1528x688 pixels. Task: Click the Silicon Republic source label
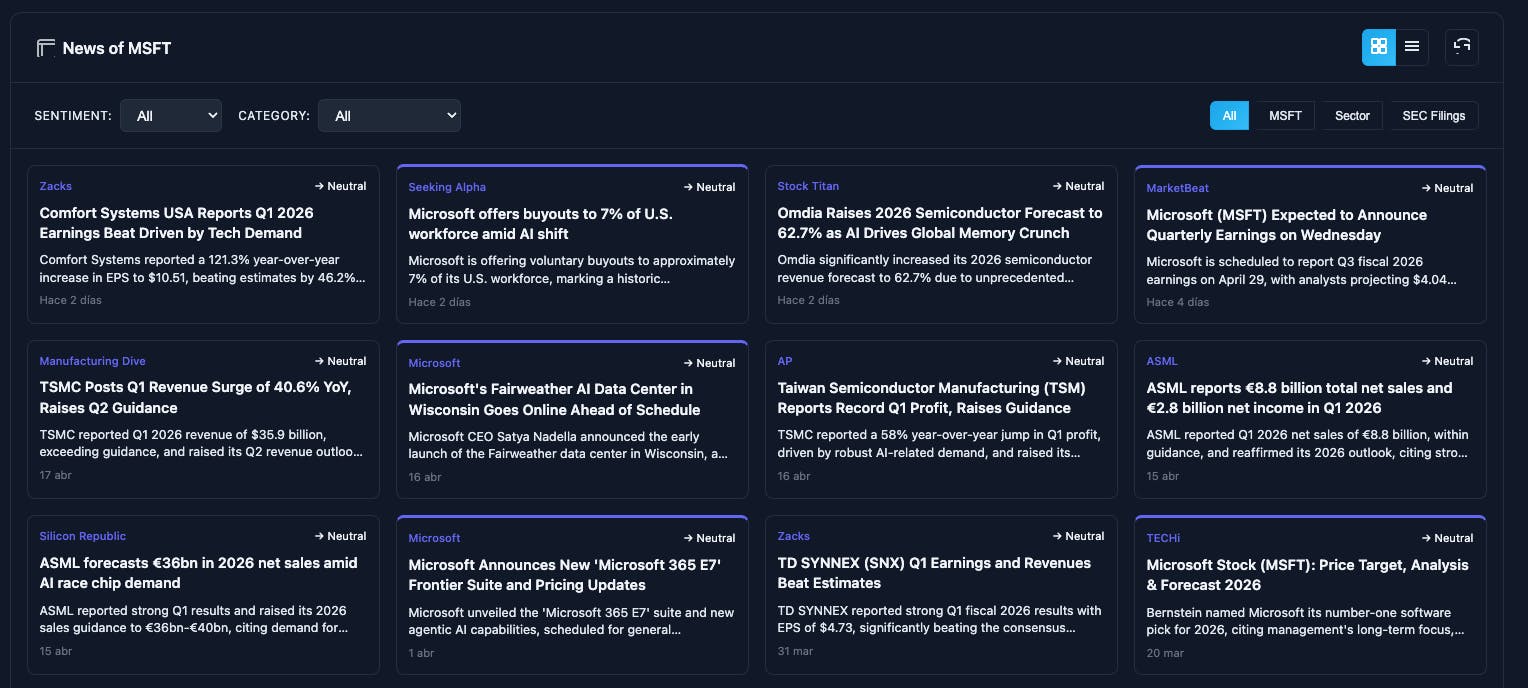(83, 536)
